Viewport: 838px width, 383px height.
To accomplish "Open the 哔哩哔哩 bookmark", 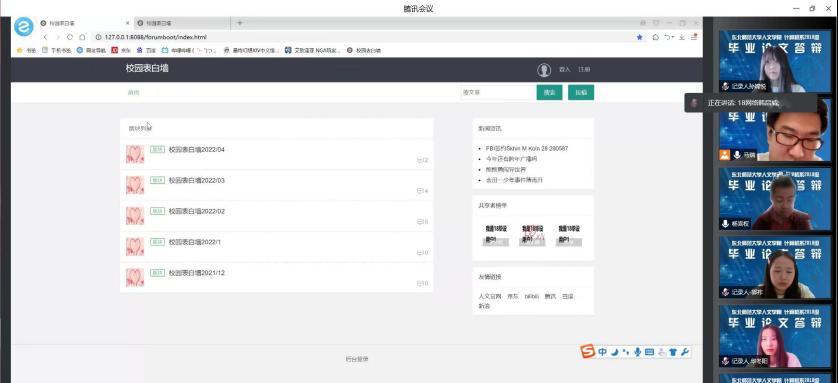I will [189, 50].
